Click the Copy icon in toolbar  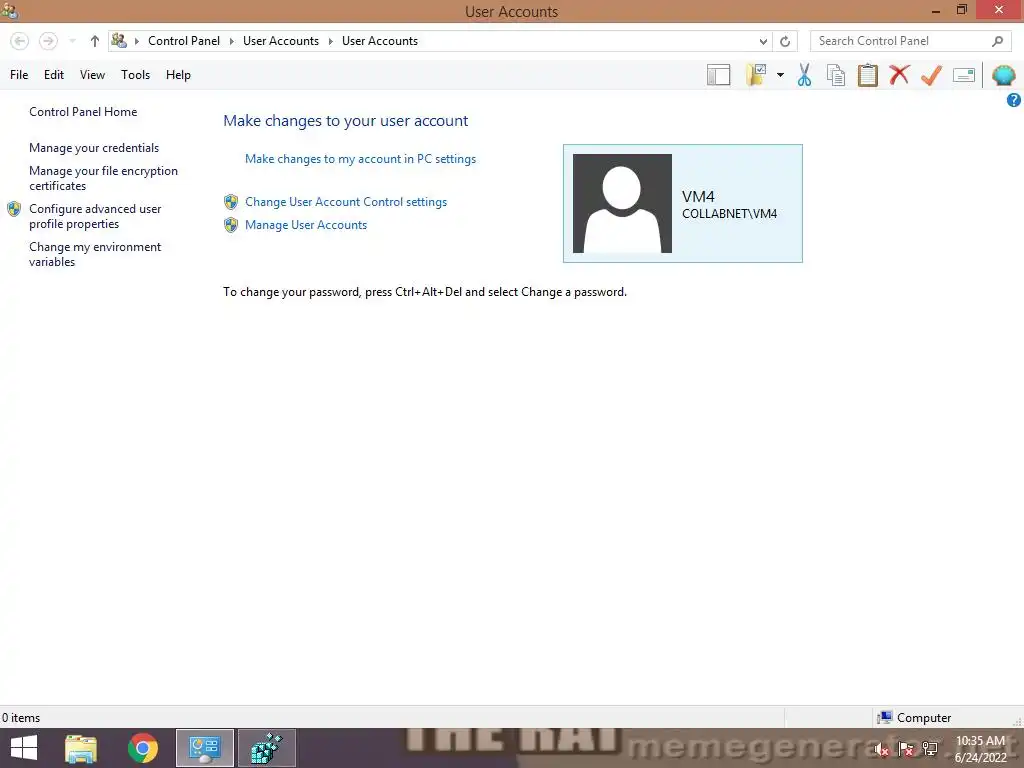tap(836, 75)
